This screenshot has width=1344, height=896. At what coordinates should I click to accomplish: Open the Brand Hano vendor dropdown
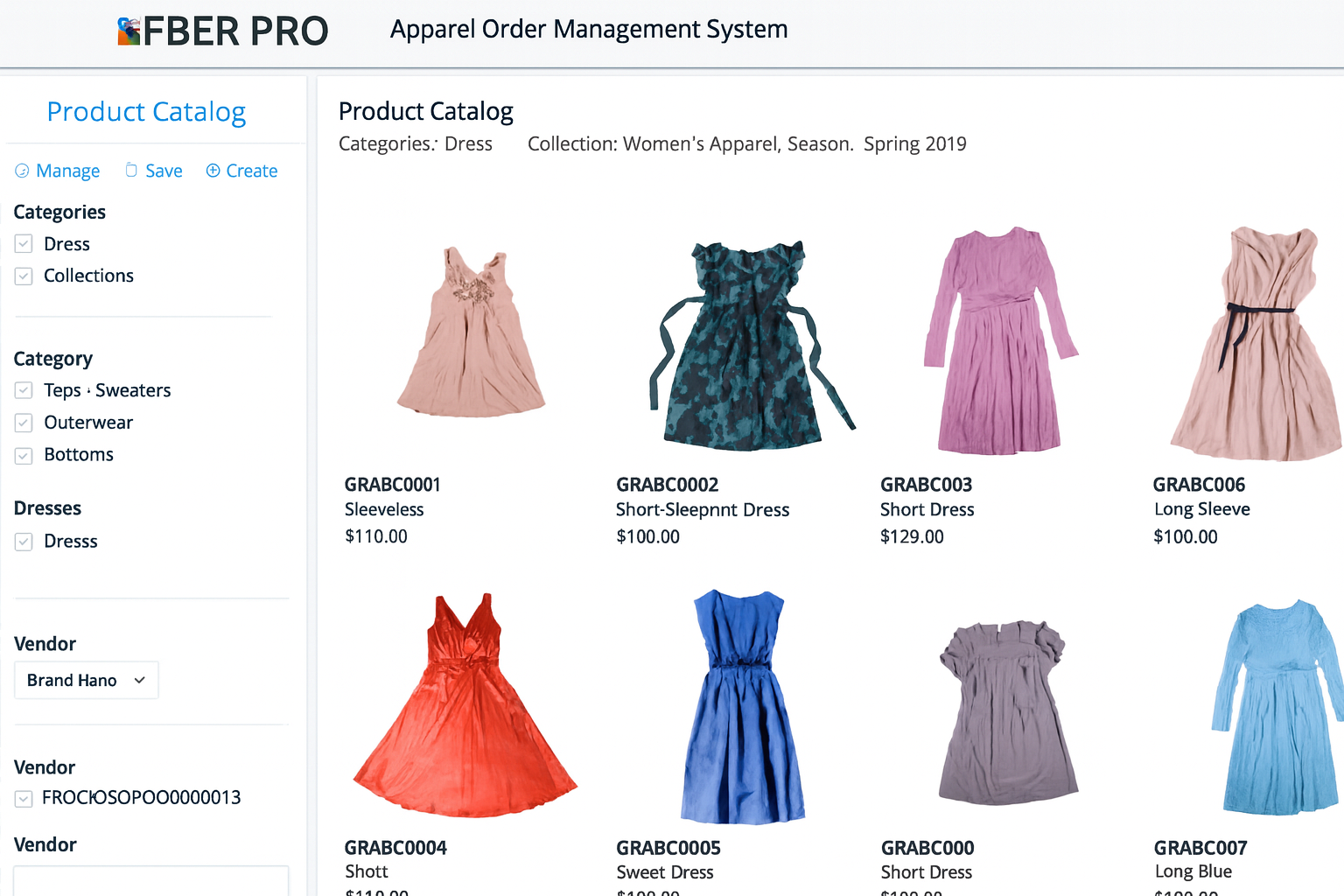[86, 680]
